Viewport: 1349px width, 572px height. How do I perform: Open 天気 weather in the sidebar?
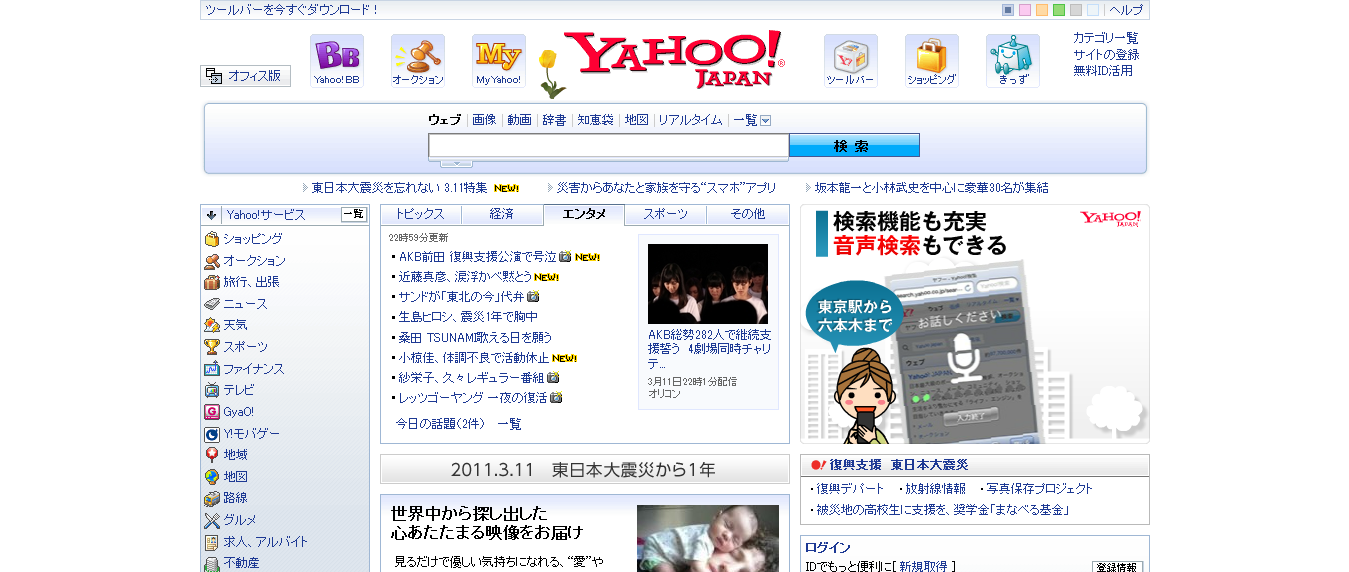[x=235, y=325]
